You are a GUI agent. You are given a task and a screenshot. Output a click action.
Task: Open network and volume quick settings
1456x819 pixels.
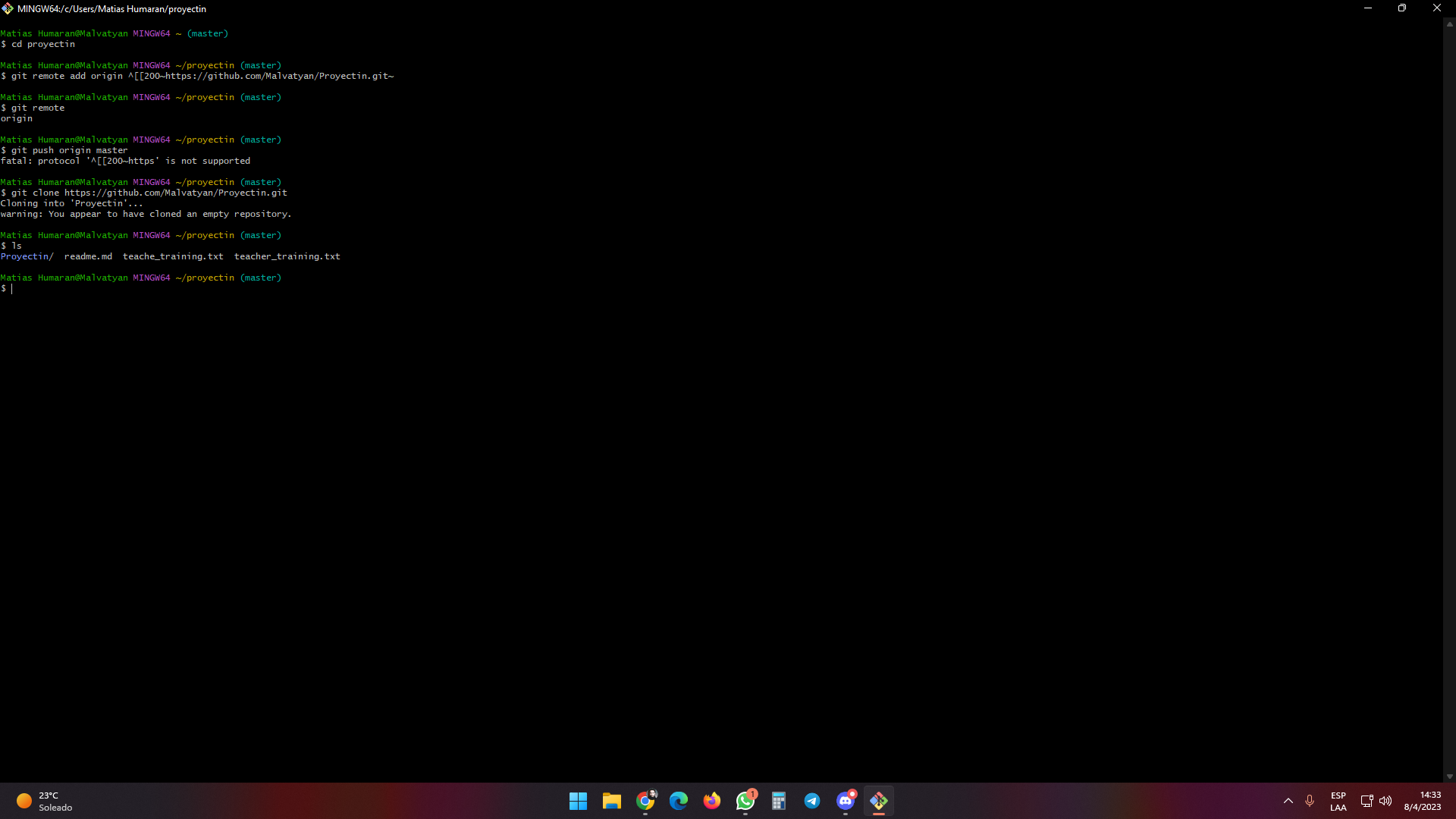(1376, 801)
